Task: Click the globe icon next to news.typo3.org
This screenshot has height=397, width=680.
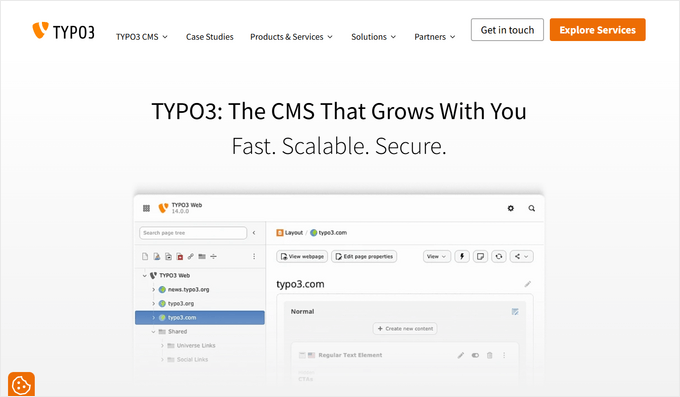Action: (x=162, y=289)
